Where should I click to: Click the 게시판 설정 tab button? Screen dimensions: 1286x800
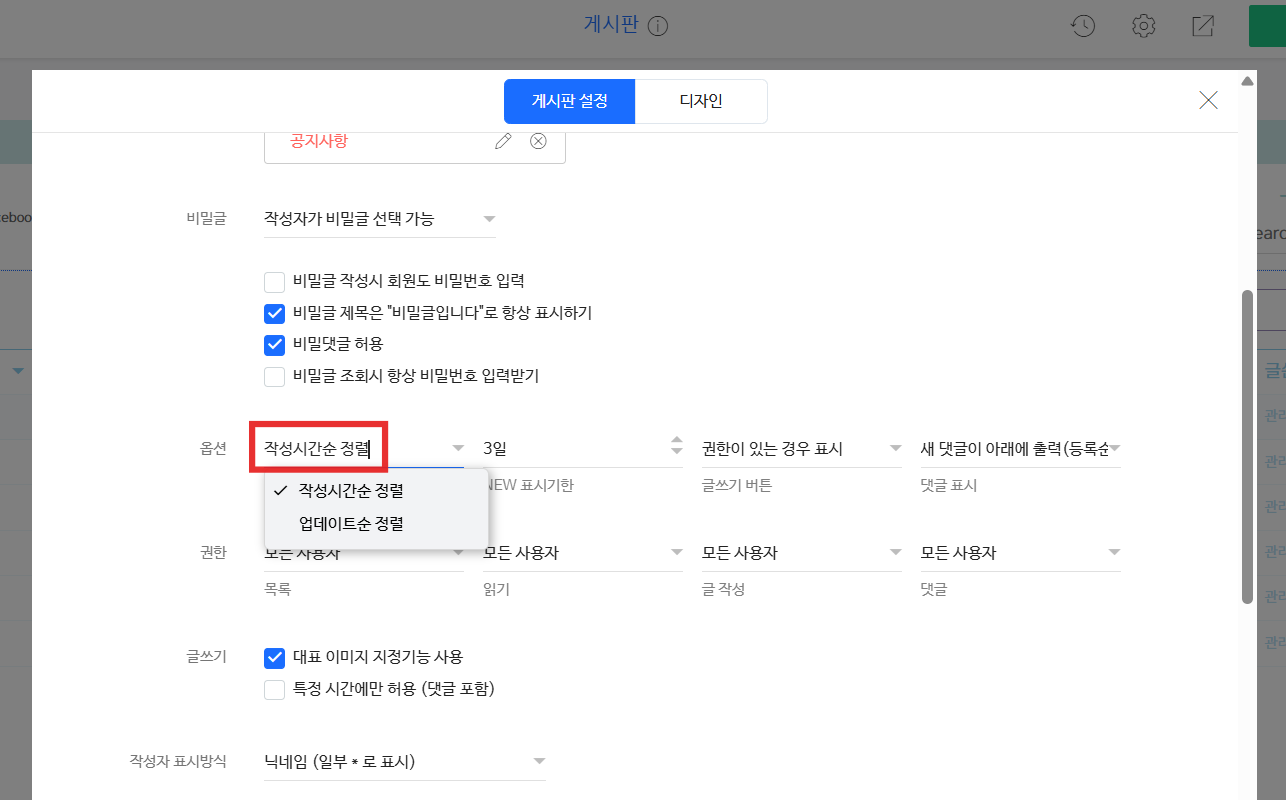tap(569, 101)
